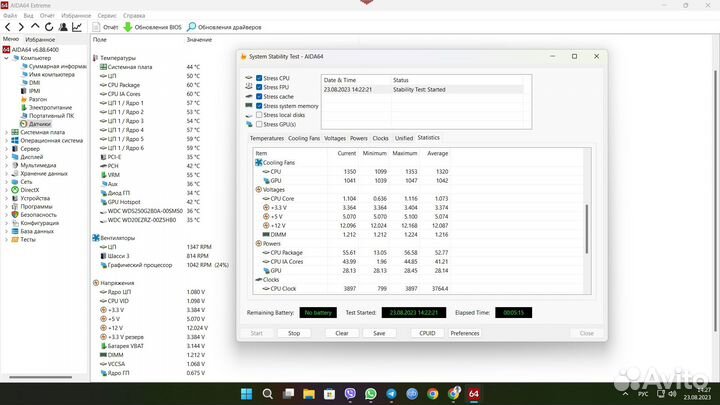
Task: Open the Сервис menu
Action: (x=107, y=16)
